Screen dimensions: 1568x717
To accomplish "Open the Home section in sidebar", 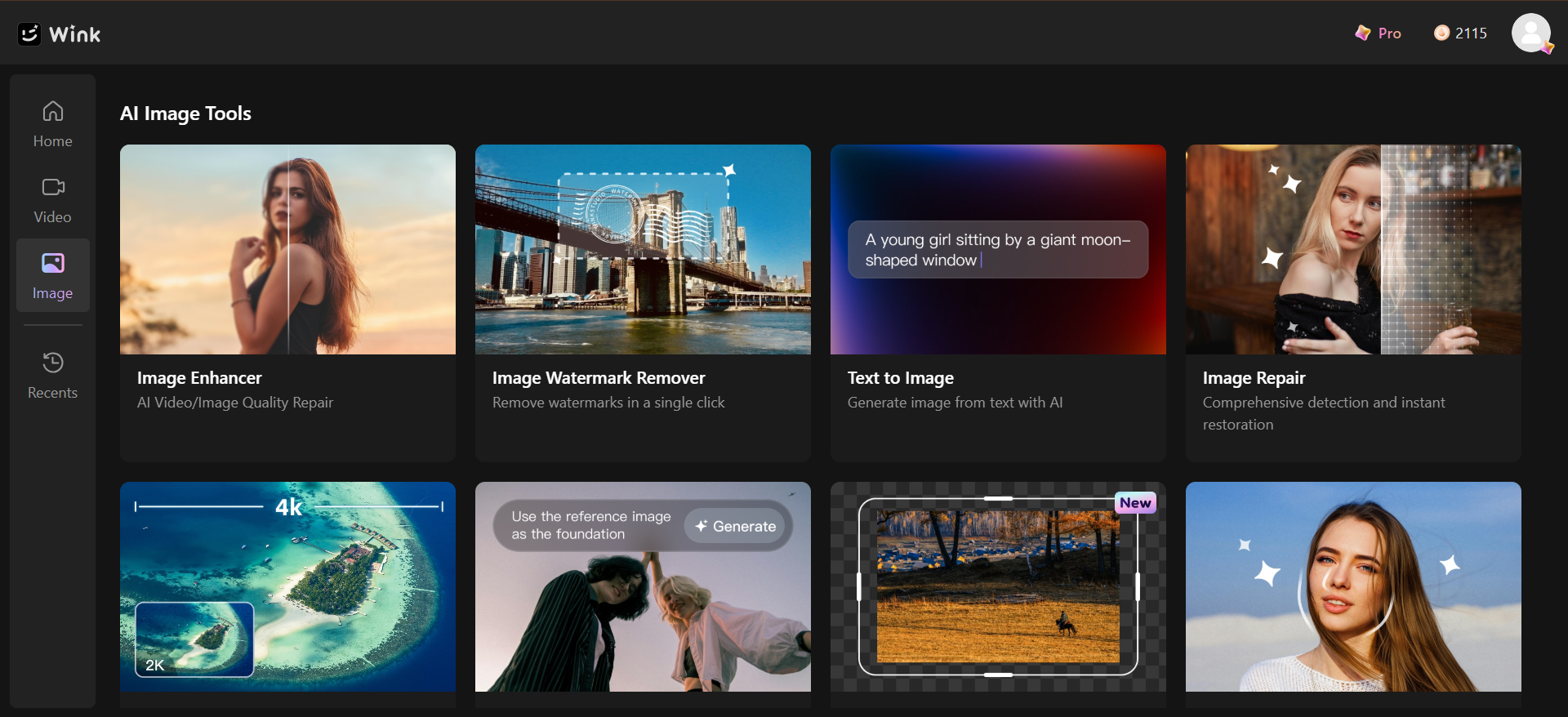I will coord(53,124).
